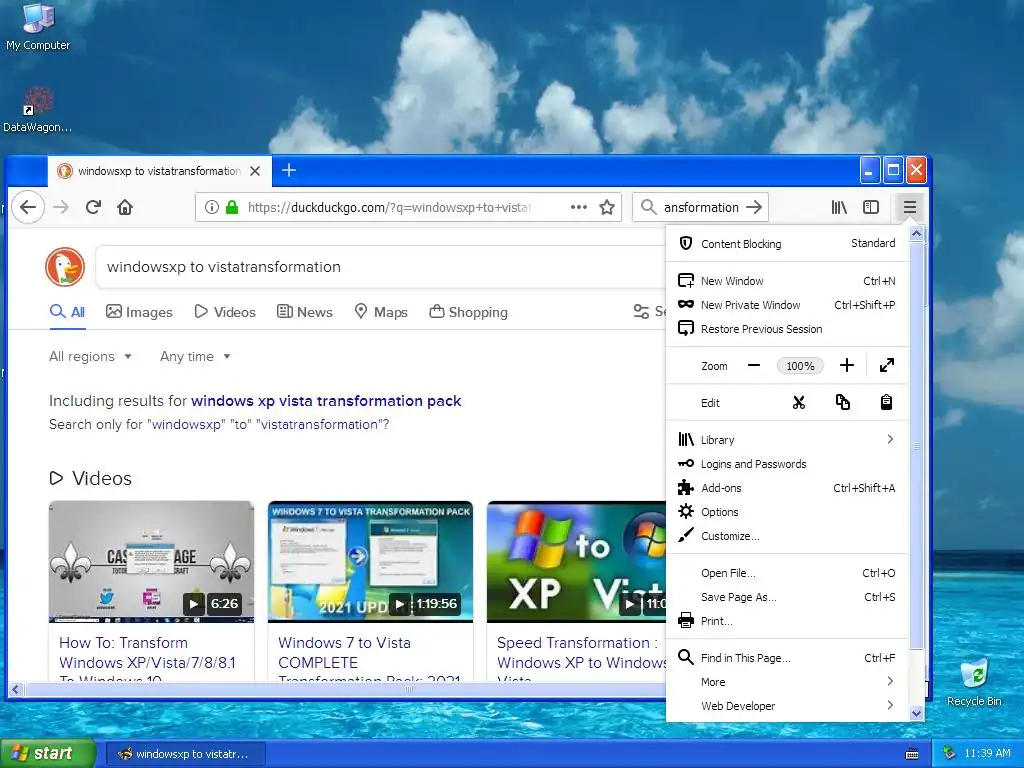Click the Cut scissors icon
The width and height of the screenshot is (1024, 768).
[799, 403]
